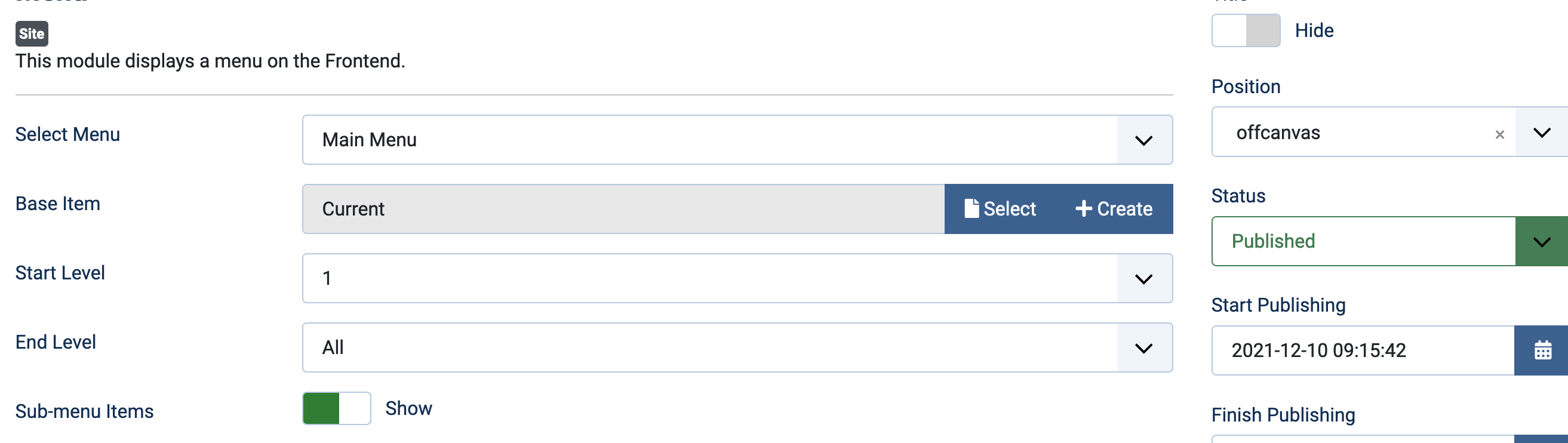Click the chevron on the Position field
Image resolution: width=1568 pixels, height=443 pixels.
(x=1541, y=133)
